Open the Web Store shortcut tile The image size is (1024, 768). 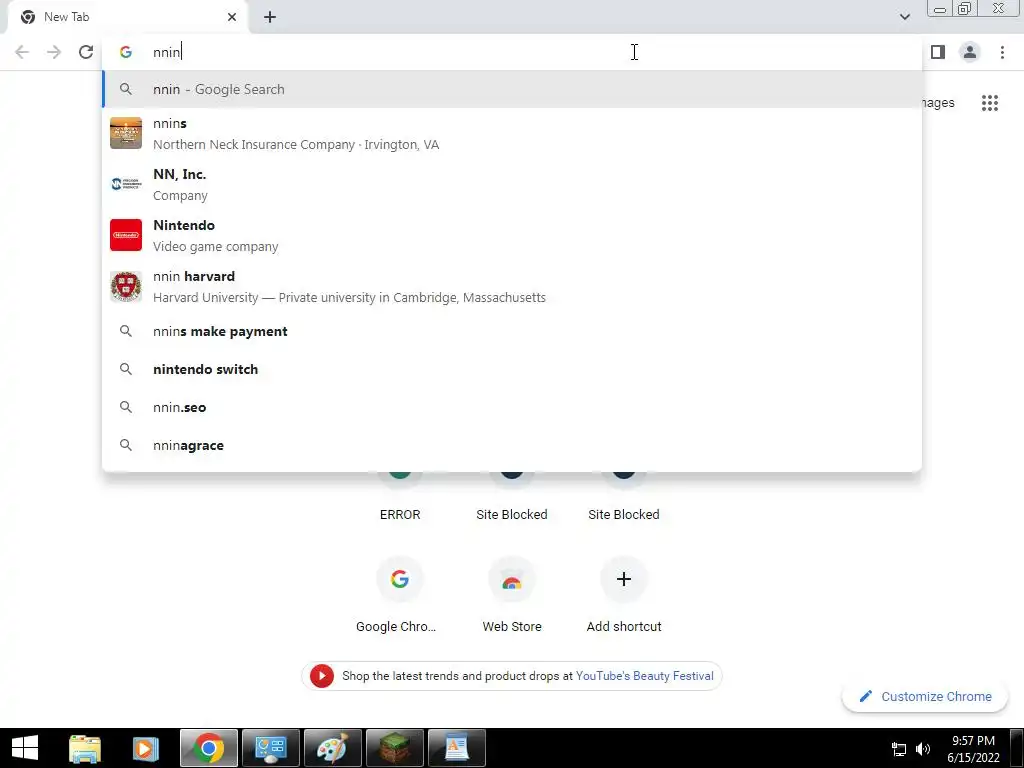(511, 596)
